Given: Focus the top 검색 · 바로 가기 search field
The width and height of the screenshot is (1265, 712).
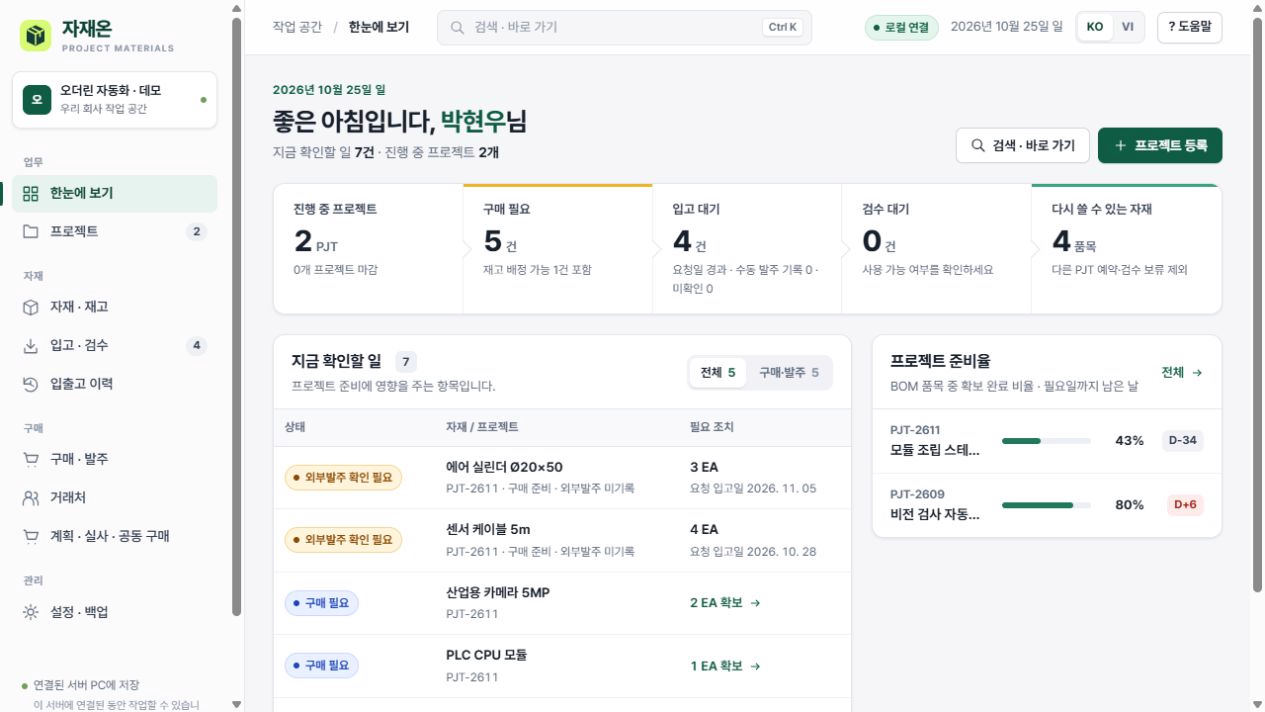Looking at the screenshot, I should tap(624, 27).
